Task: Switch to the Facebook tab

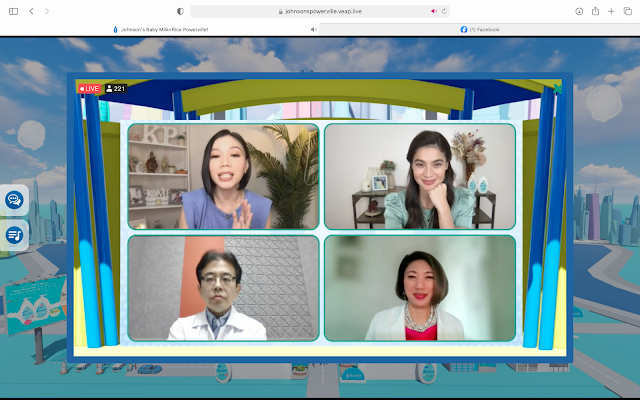Action: 480,29
